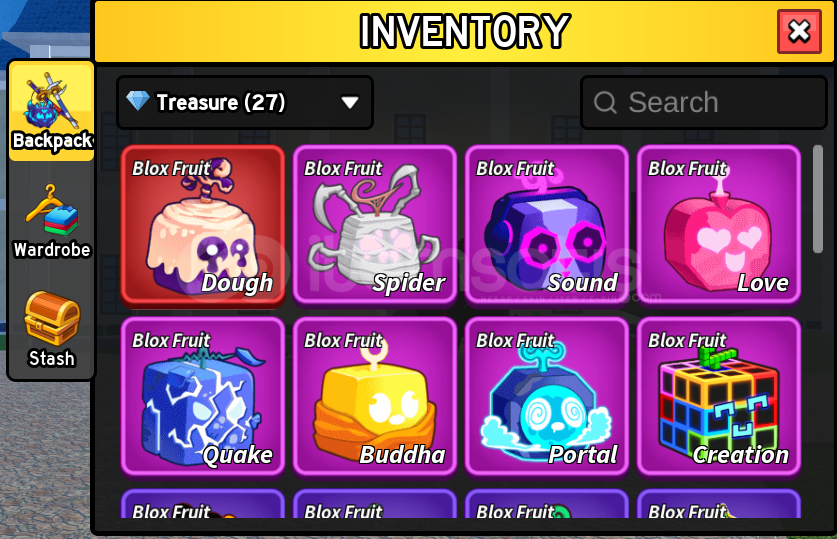Open the Backpack tab
Image resolution: width=837 pixels, height=539 pixels.
click(x=52, y=111)
